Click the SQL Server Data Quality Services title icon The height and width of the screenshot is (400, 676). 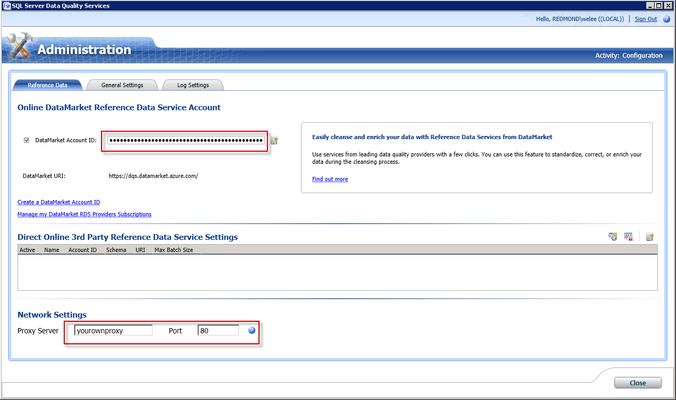(6, 6)
